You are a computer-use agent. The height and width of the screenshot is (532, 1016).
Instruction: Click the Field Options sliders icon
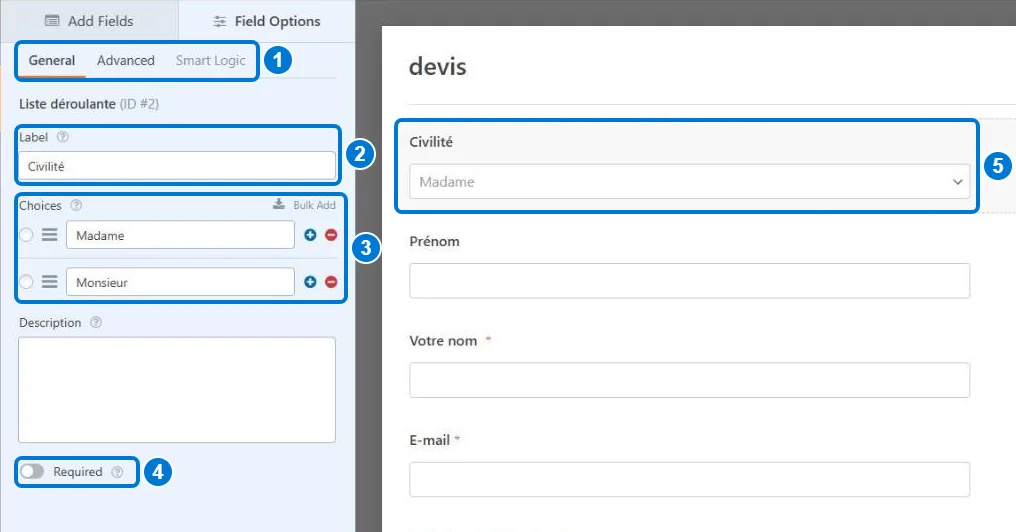220,21
